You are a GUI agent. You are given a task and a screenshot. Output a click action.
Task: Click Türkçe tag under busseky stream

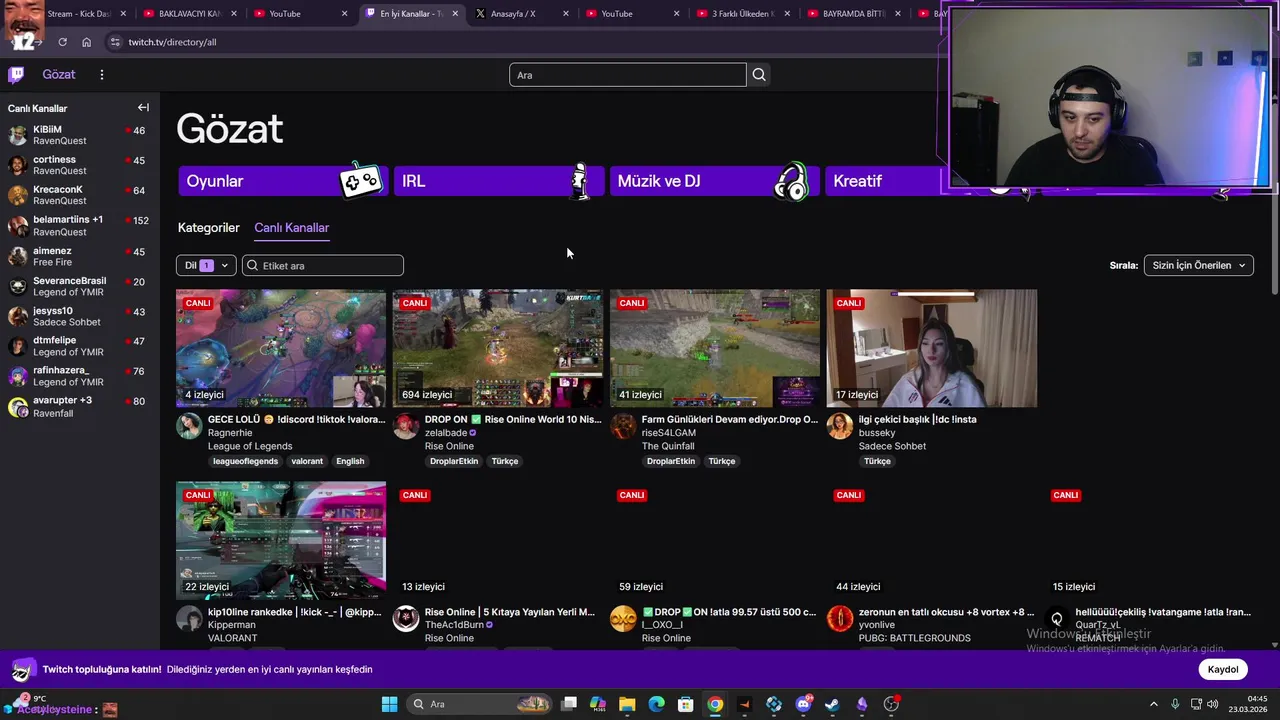click(x=877, y=461)
